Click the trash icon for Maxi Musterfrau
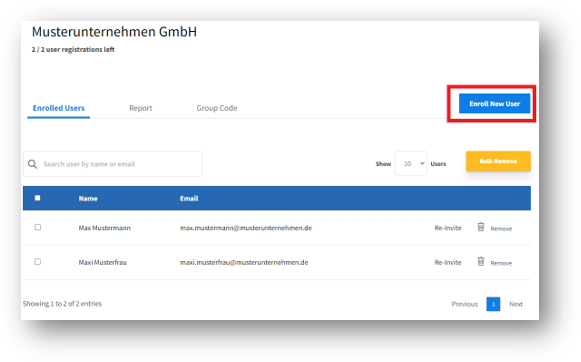The width and height of the screenshot is (581, 362). (481, 262)
